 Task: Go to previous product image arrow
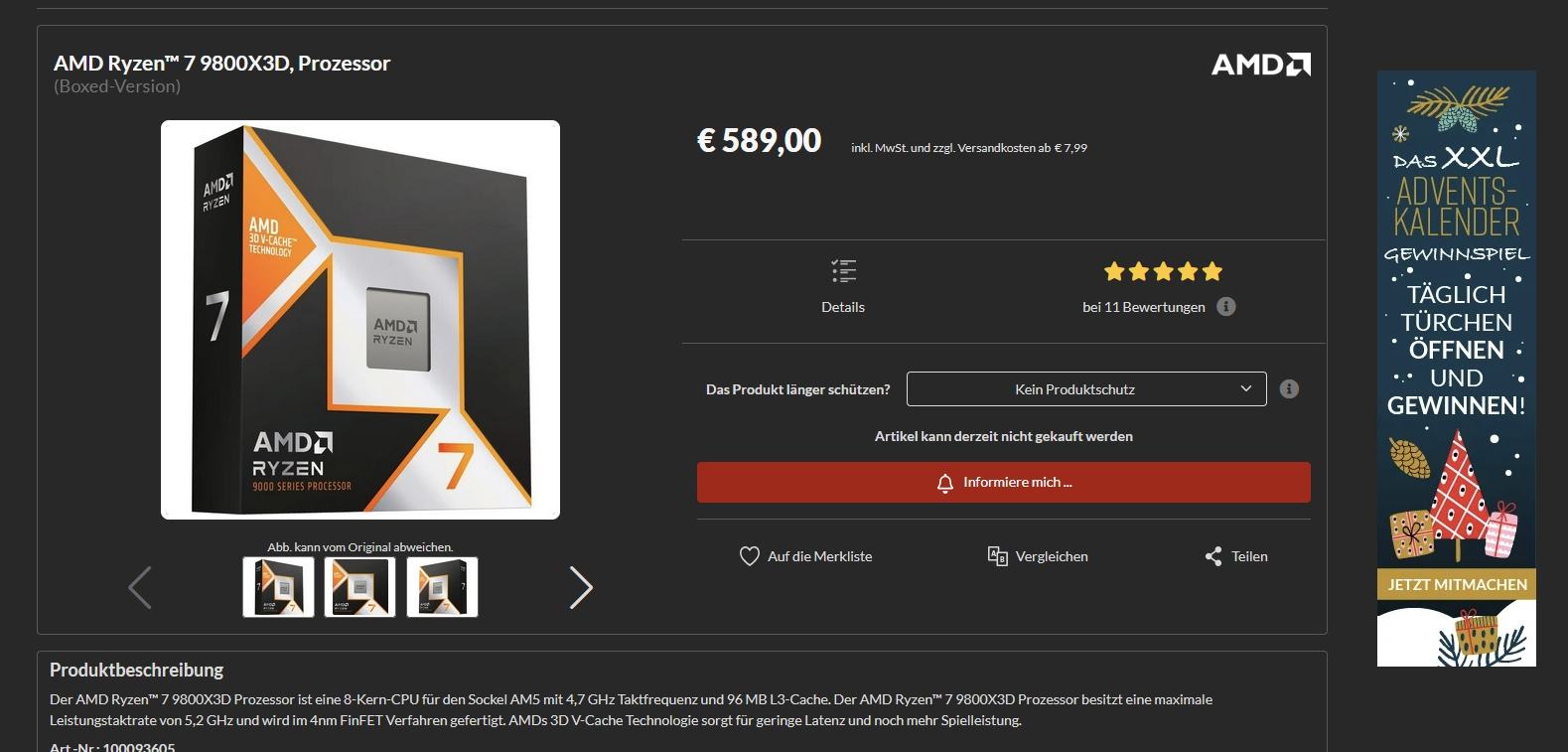[x=140, y=587]
